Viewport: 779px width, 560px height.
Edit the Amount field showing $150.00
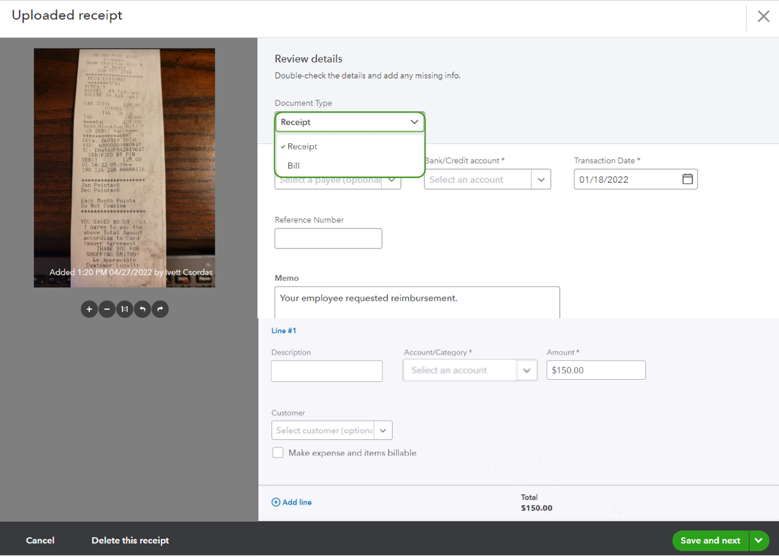click(596, 370)
